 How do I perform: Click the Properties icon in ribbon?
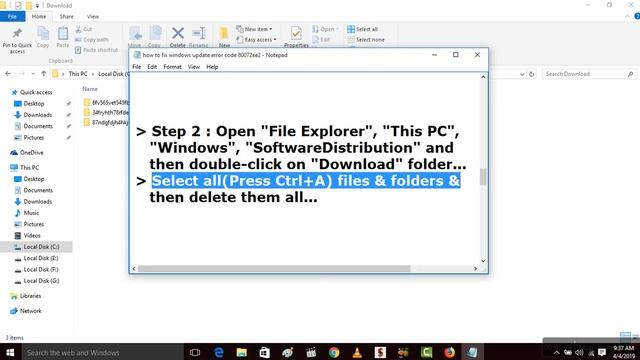[x=296, y=33]
